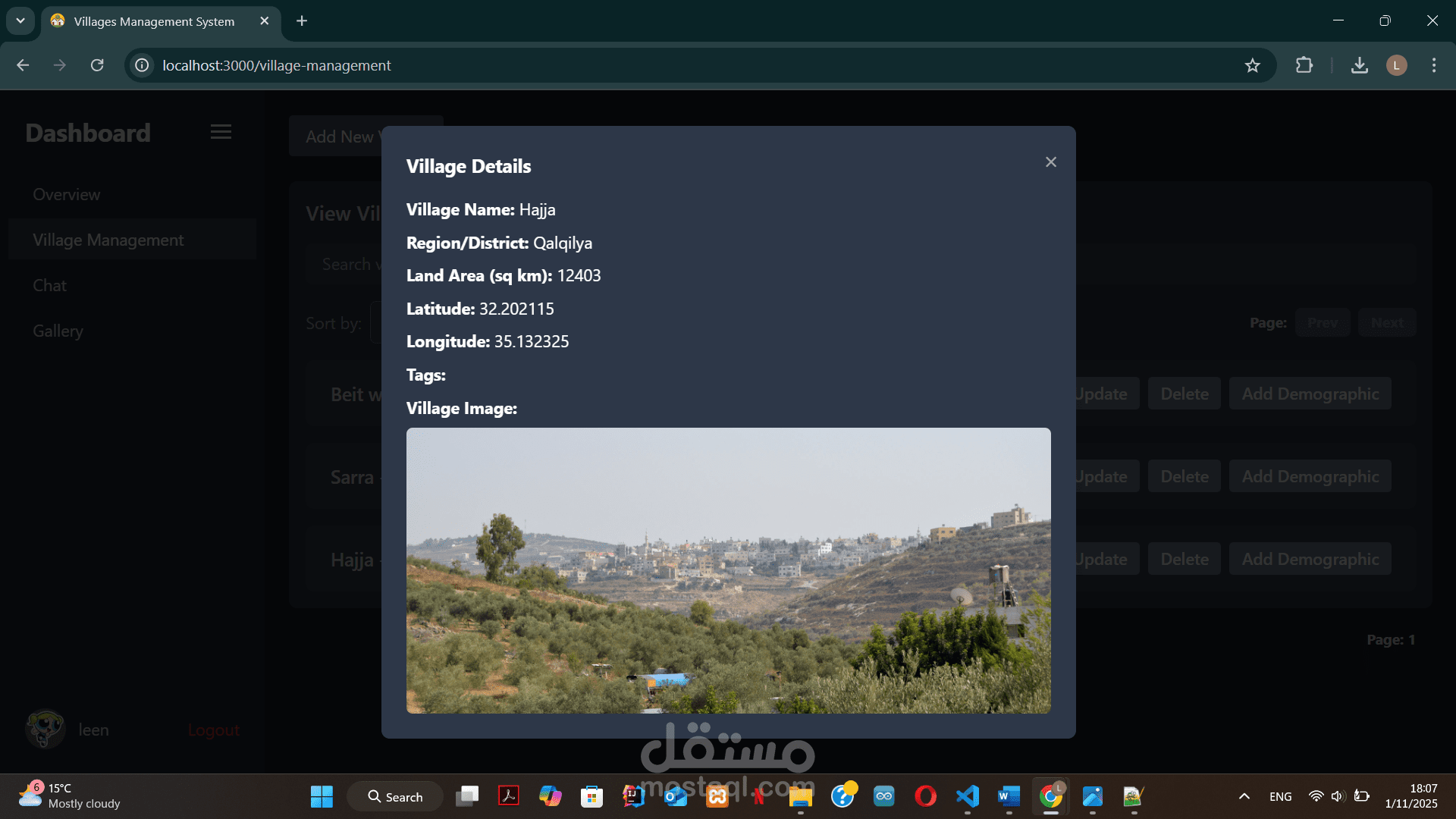Click the Hajja village image
The height and width of the screenshot is (819, 1456).
pyautogui.click(x=728, y=570)
